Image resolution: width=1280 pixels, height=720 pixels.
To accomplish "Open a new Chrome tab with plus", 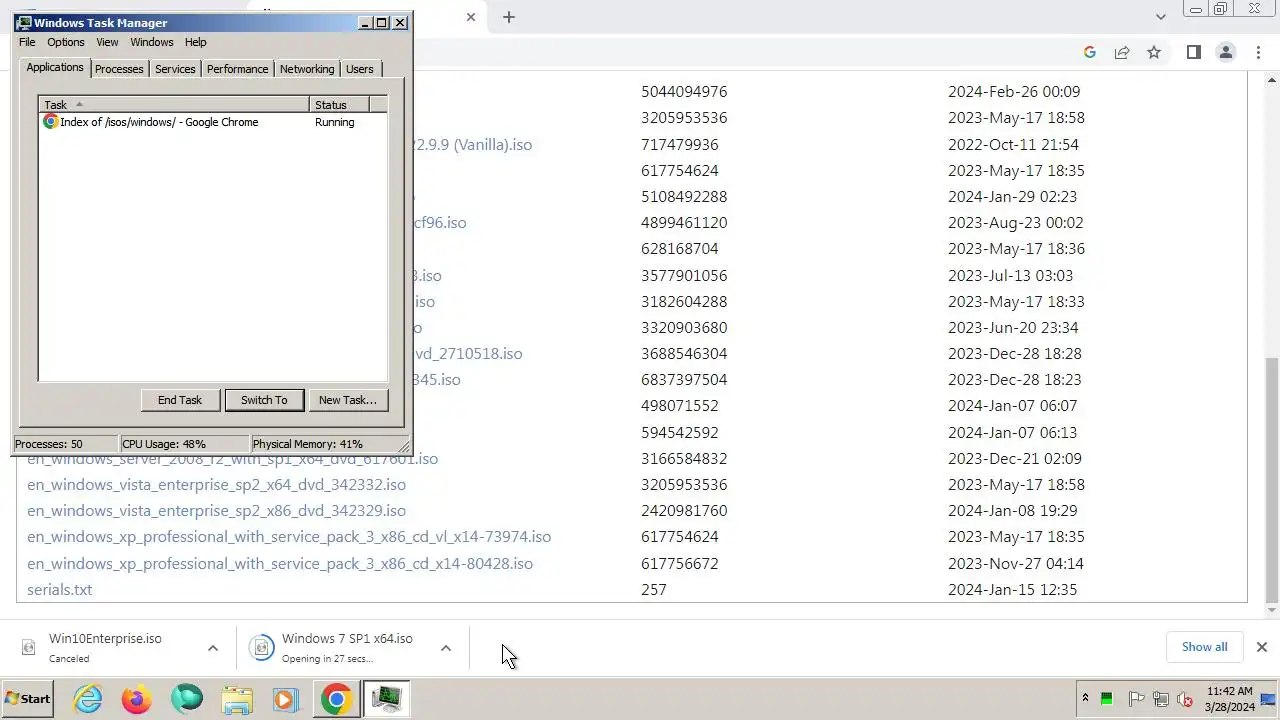I will [x=509, y=17].
